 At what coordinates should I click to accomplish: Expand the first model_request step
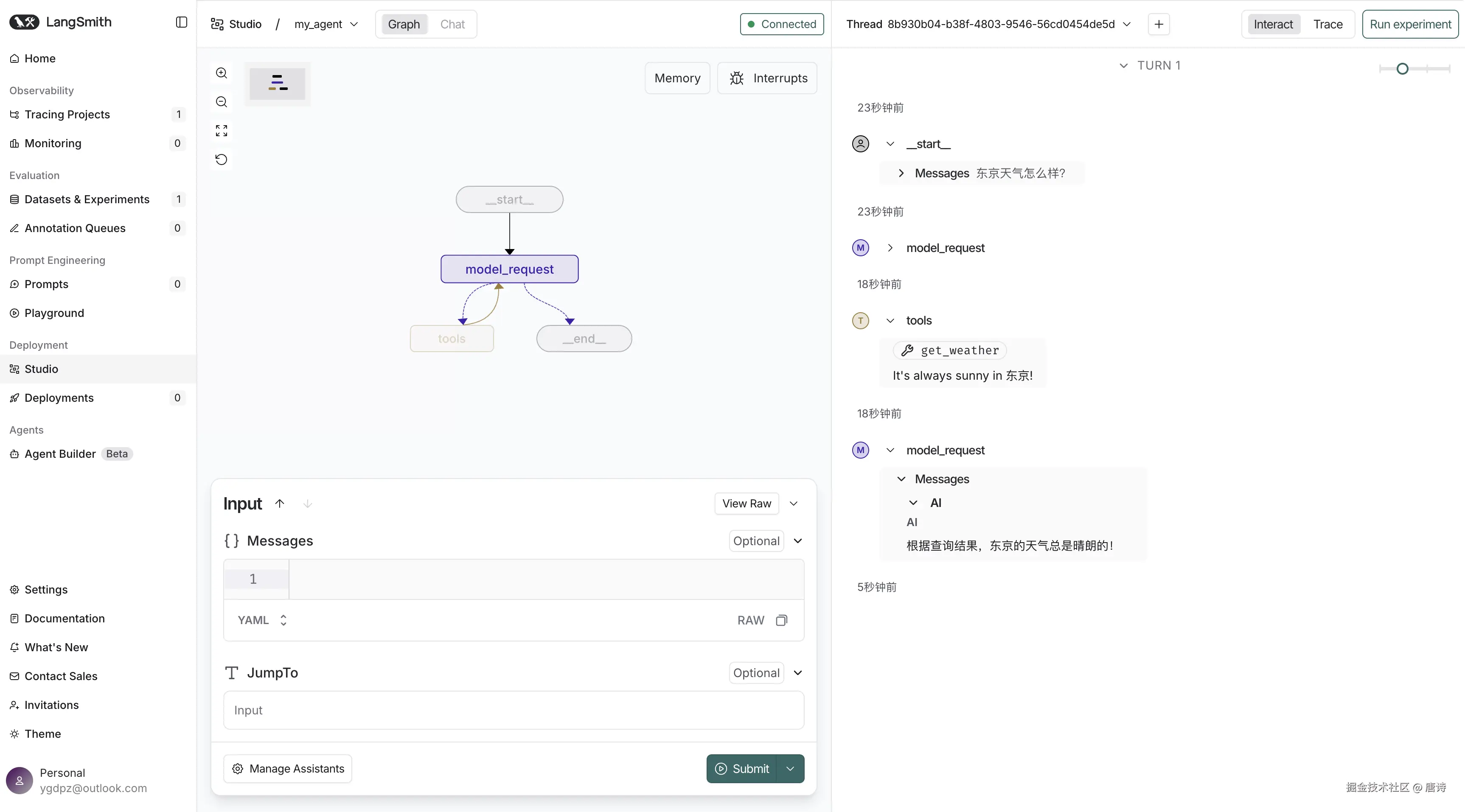tap(890, 248)
